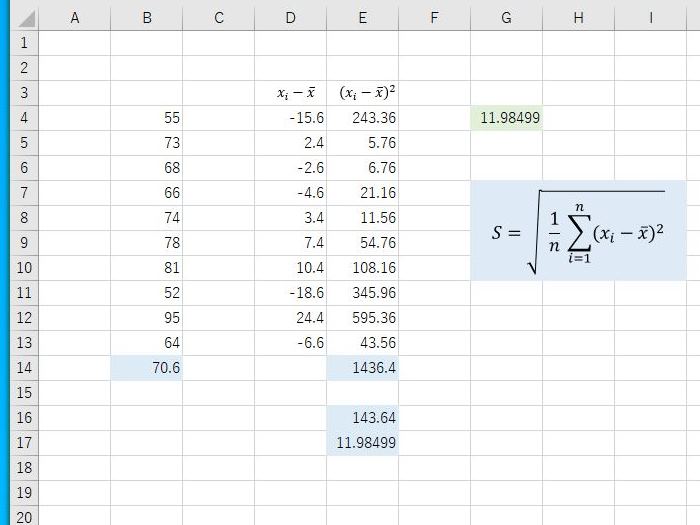The height and width of the screenshot is (525, 700).
Task: Click cell containing 81
Action: pyautogui.click(x=146, y=268)
